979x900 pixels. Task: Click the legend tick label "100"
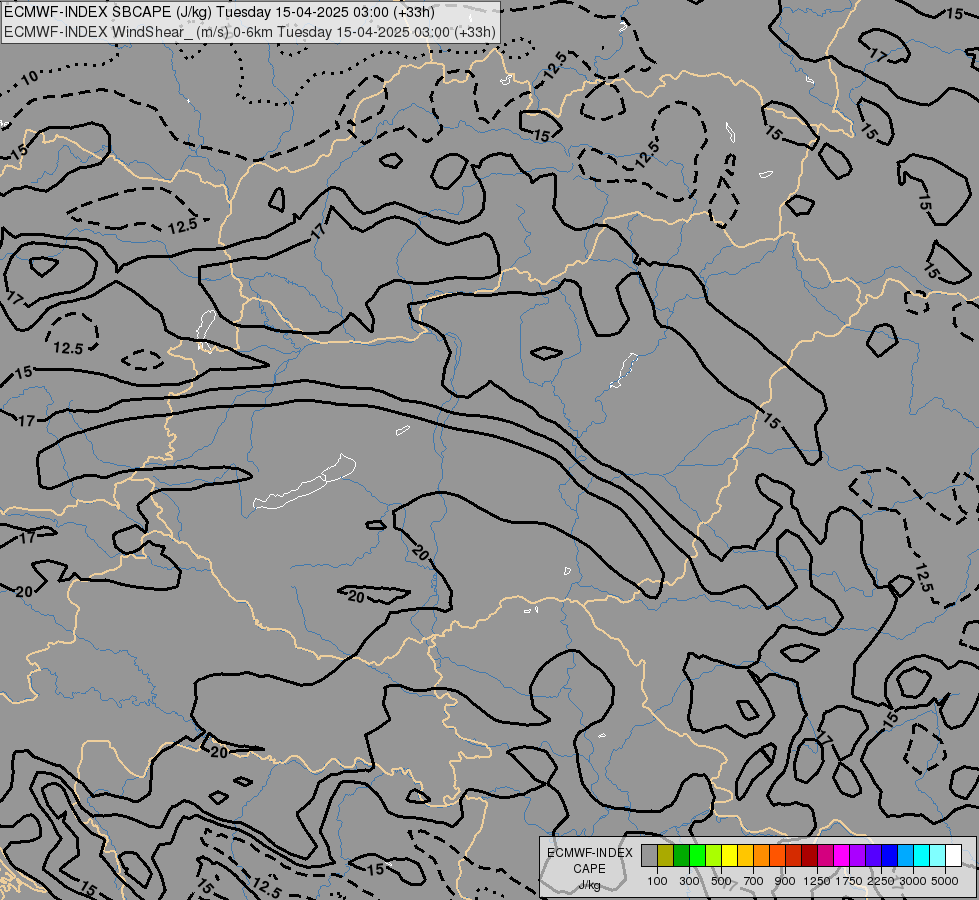point(657,881)
